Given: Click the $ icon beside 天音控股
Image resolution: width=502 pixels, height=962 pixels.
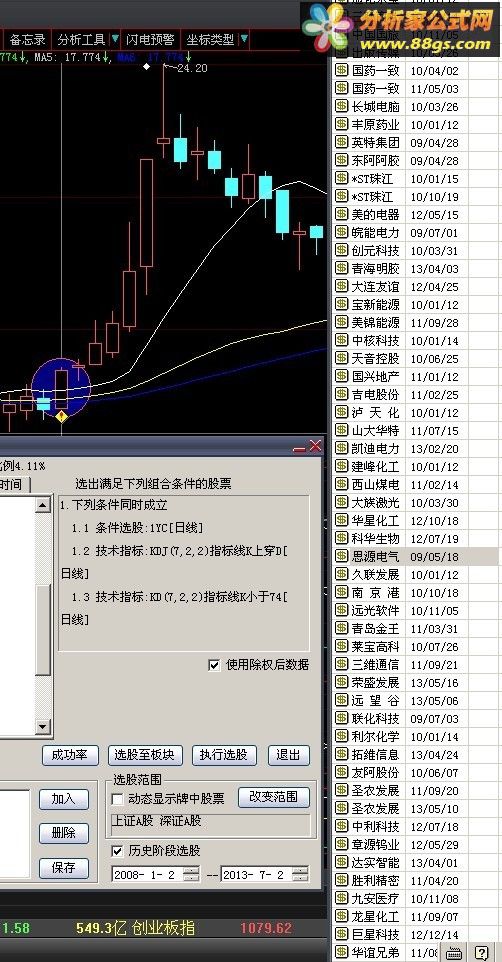Looking at the screenshot, I should click(341, 358).
